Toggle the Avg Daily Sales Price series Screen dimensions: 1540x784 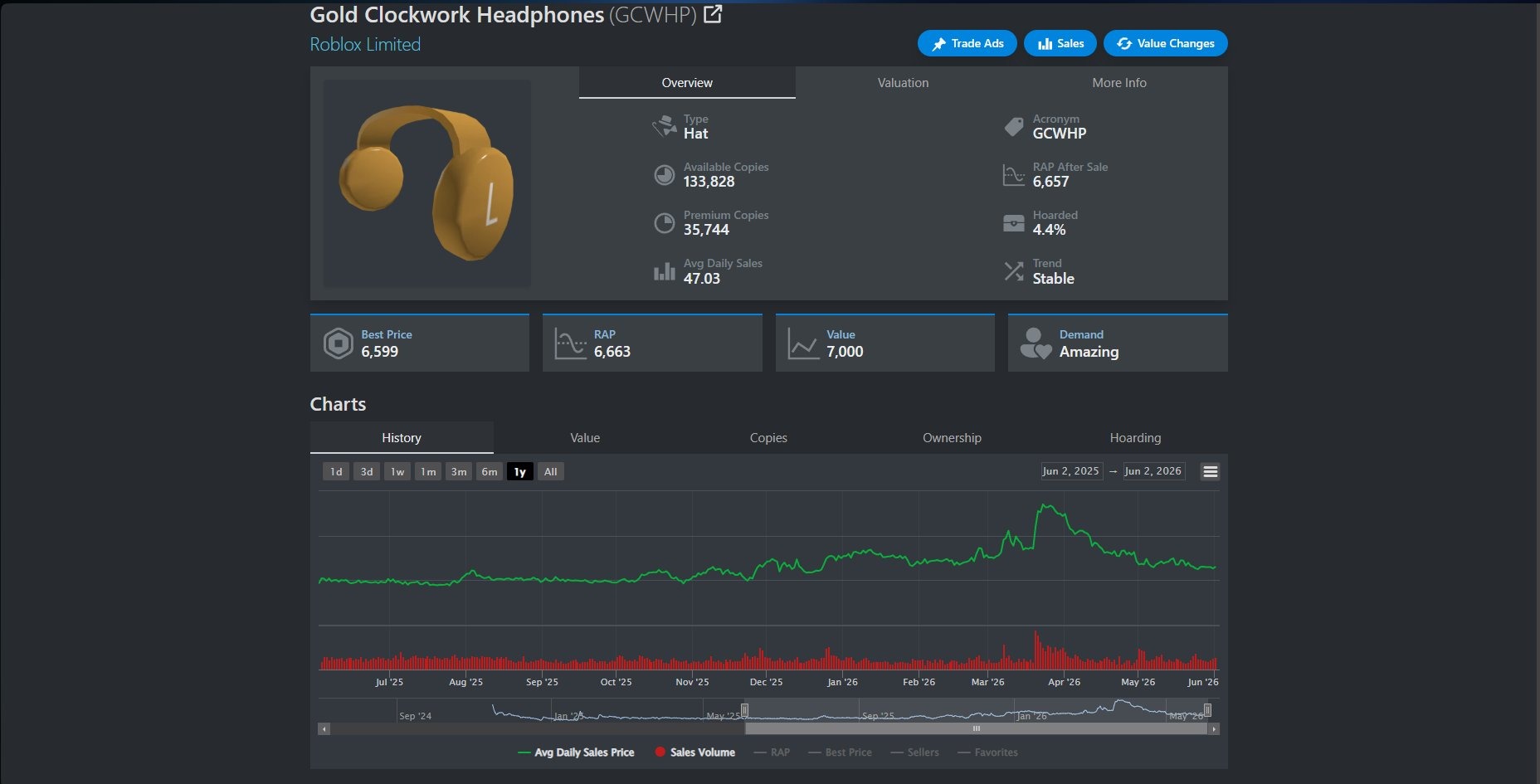(x=576, y=752)
